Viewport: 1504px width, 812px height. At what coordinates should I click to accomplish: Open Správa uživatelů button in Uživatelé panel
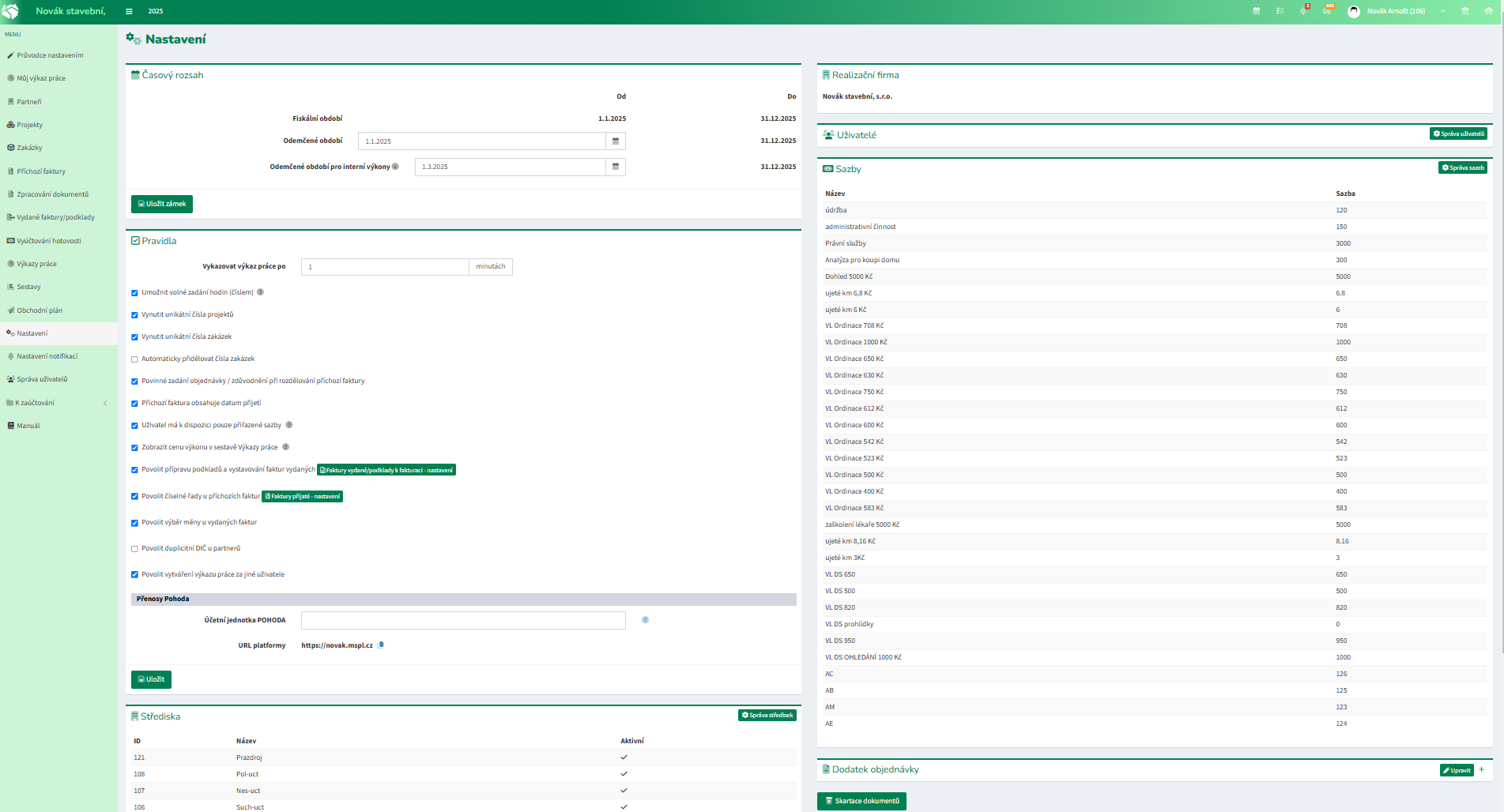tap(1458, 134)
